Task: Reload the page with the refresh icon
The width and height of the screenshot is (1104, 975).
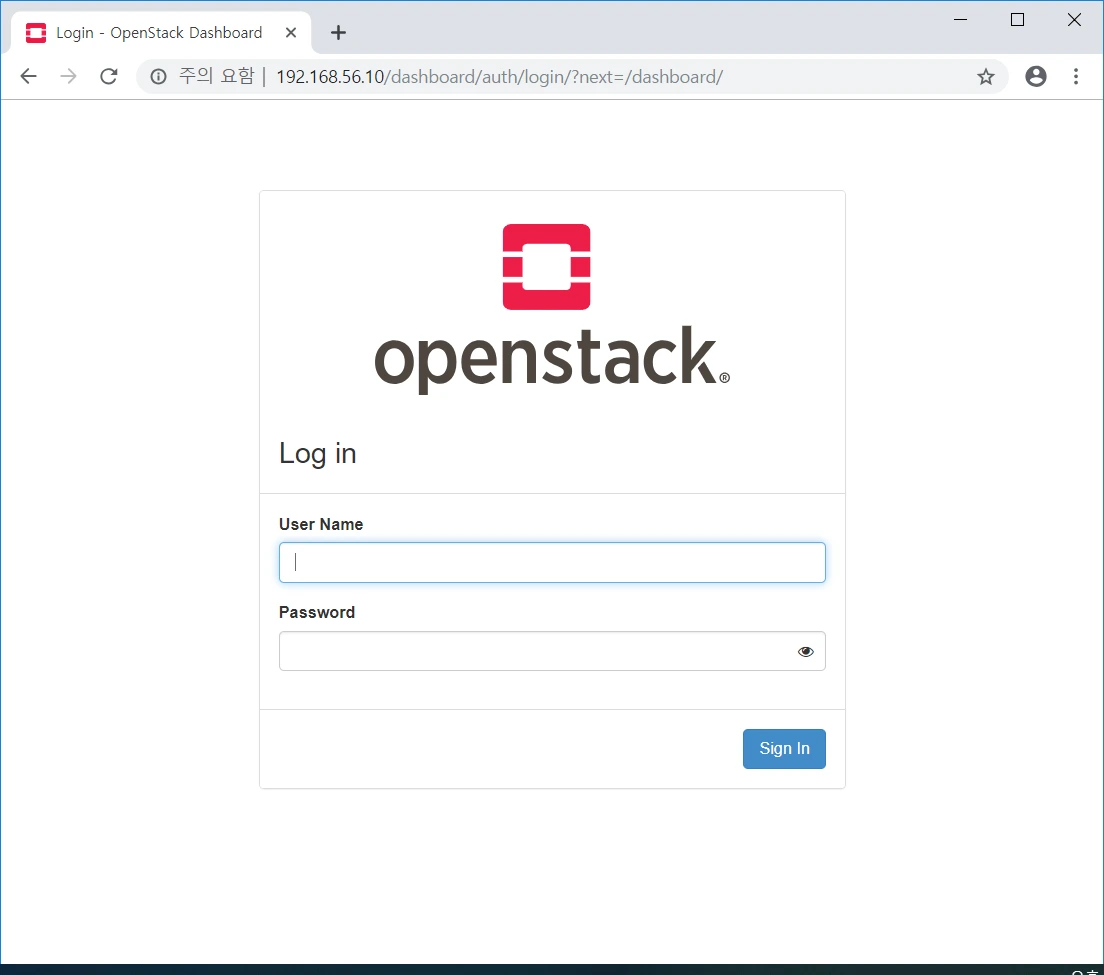Action: tap(108, 76)
